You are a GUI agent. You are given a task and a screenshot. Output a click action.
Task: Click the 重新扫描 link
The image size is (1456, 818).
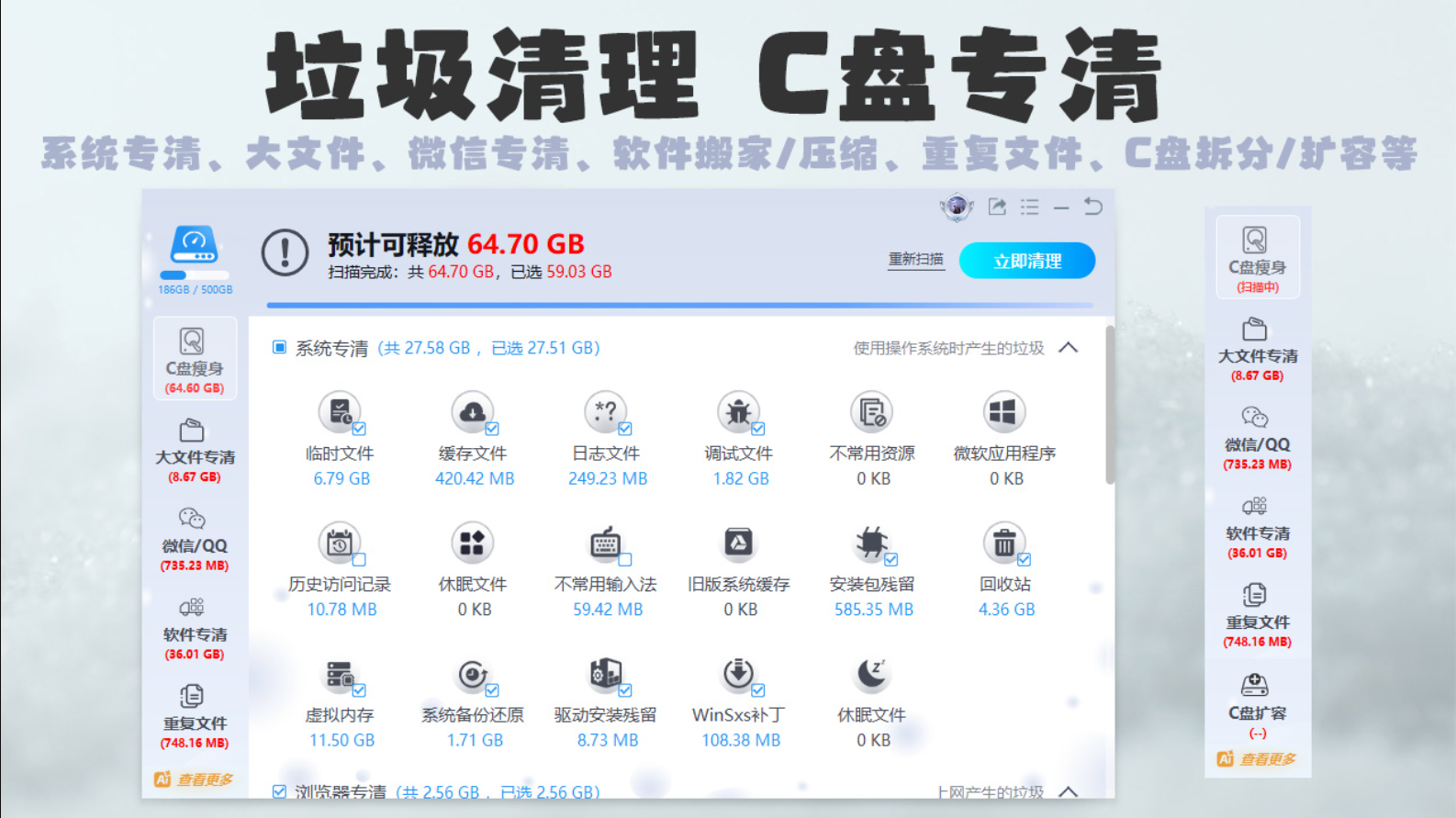click(915, 260)
